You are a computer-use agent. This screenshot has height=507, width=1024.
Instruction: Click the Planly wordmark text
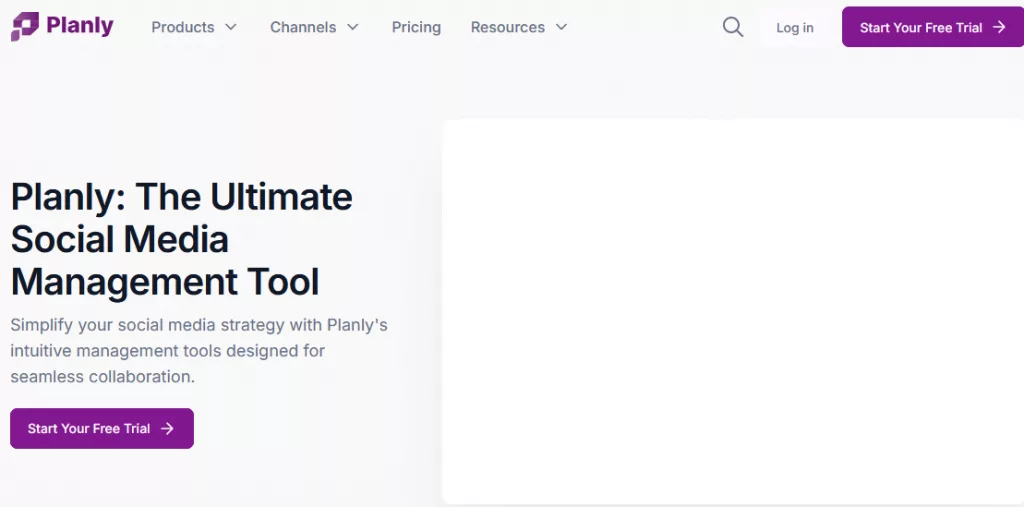(x=80, y=26)
